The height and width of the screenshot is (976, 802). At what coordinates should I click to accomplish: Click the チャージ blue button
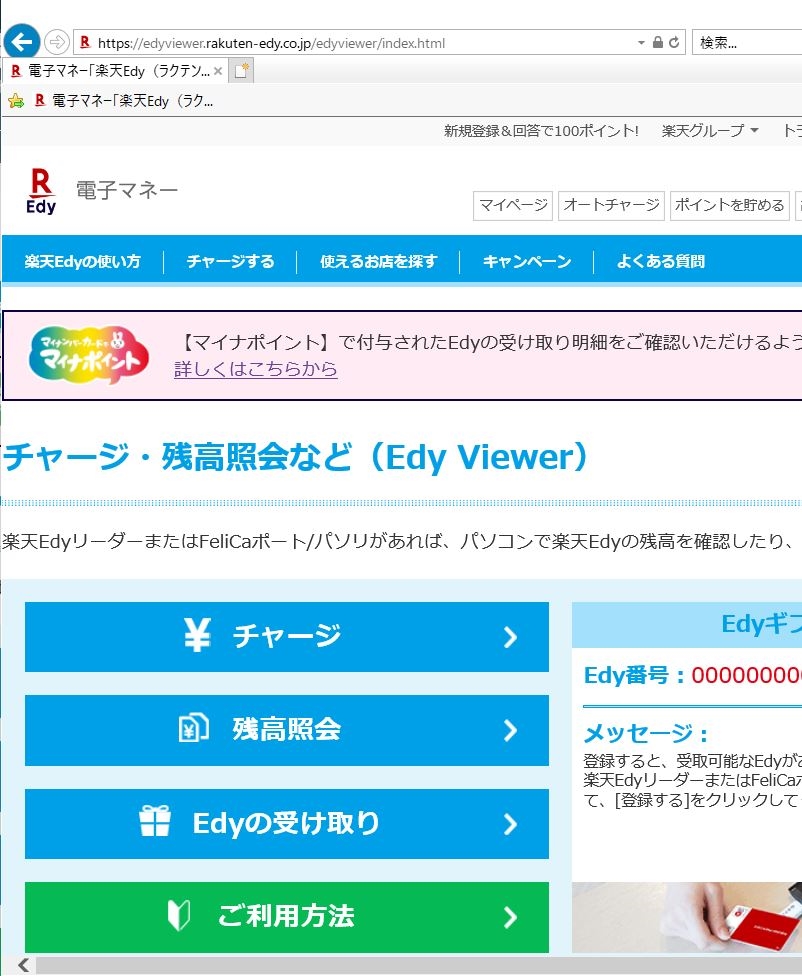[286, 636]
